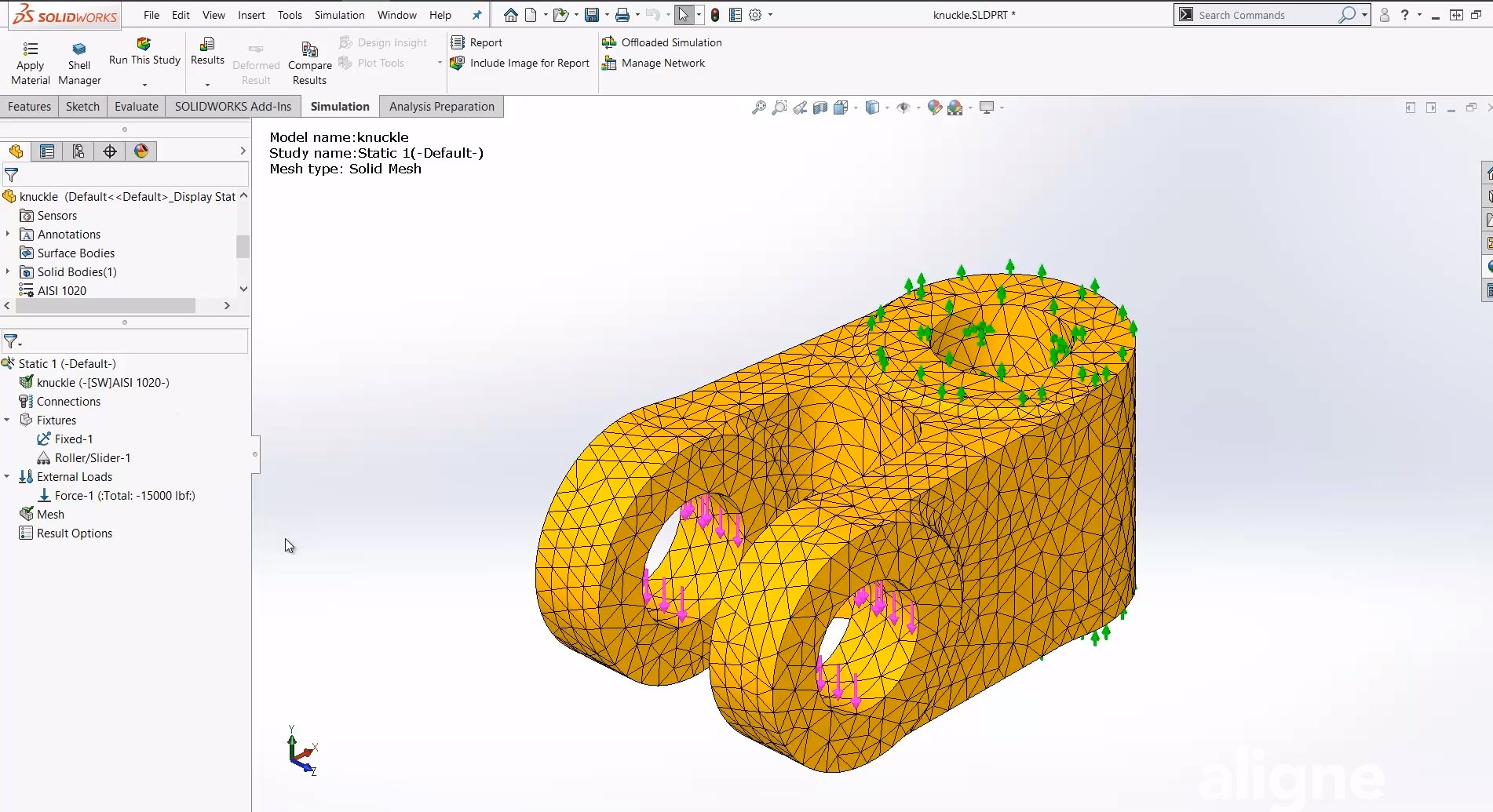Click the Run This Study icon
This screenshot has height=812, width=1493.
(144, 45)
